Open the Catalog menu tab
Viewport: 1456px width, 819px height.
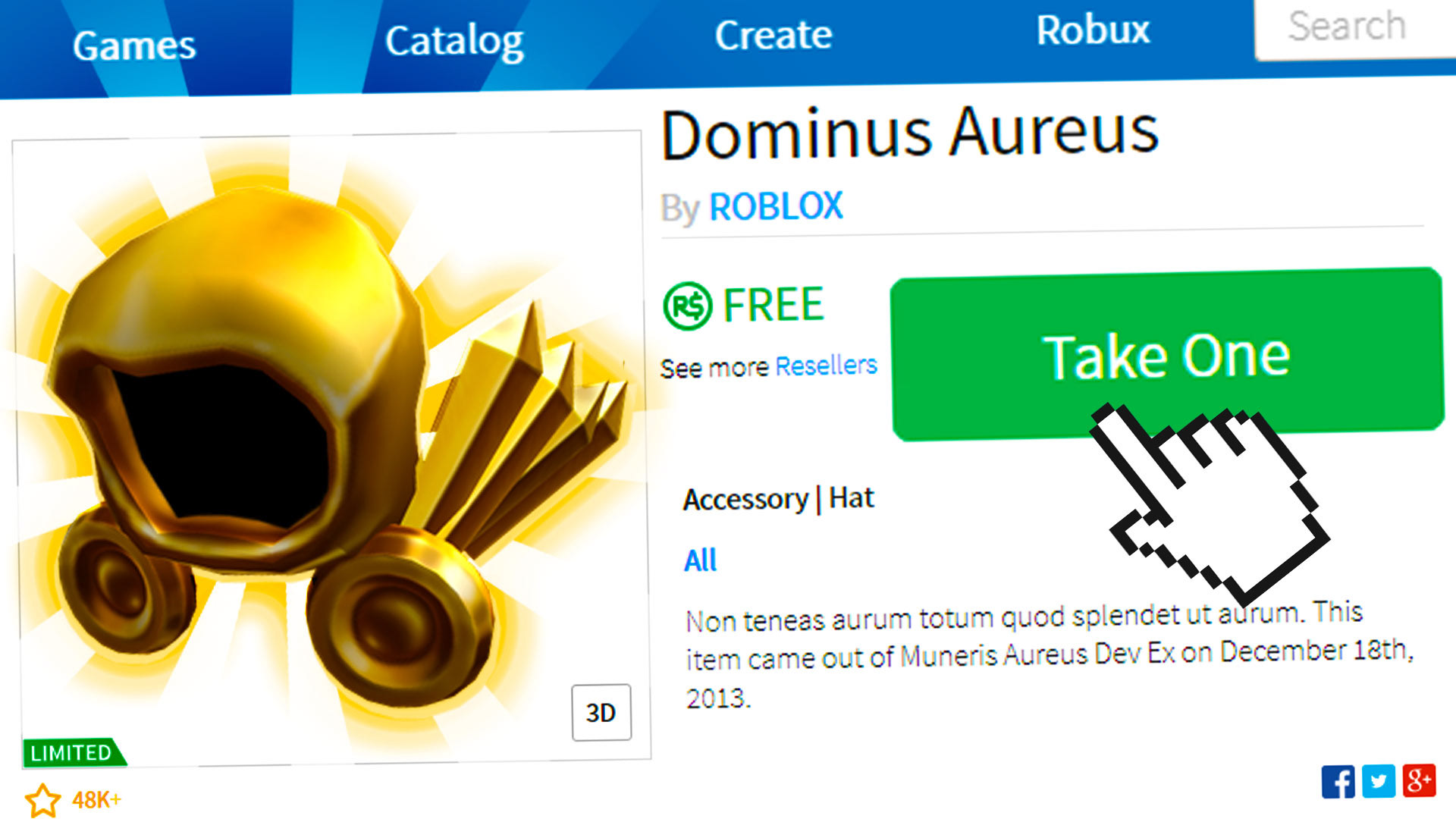click(454, 42)
